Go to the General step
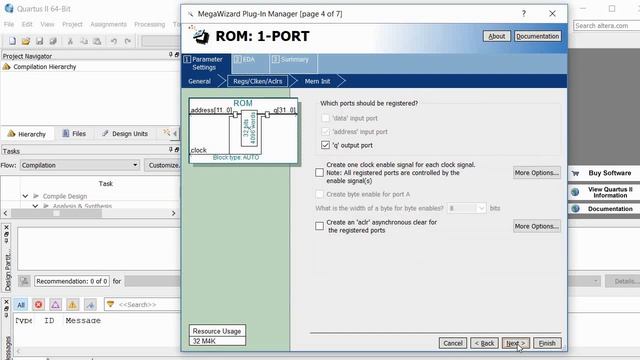The image size is (640, 360). pos(200,81)
